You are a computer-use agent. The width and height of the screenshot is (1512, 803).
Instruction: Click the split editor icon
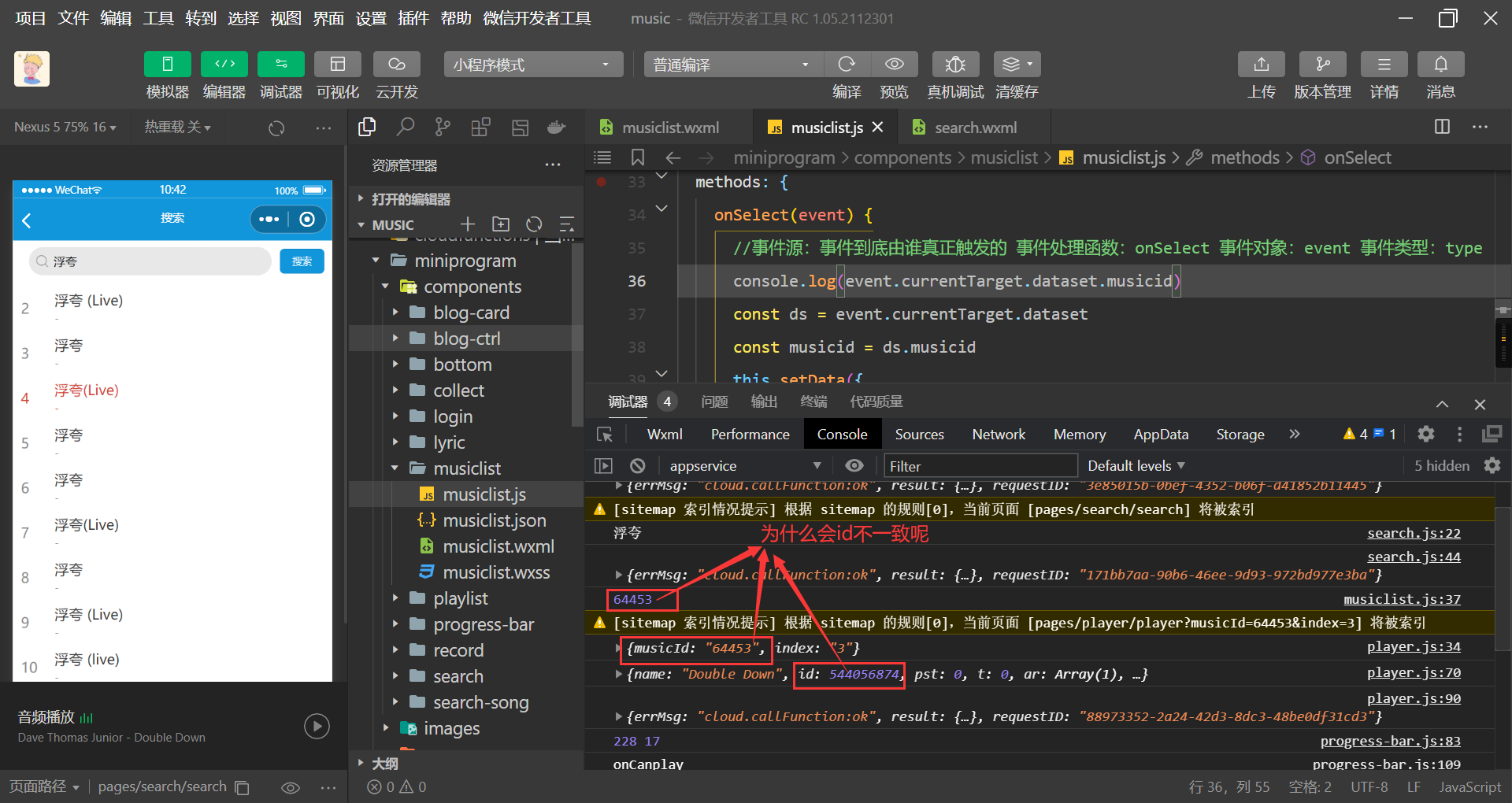tap(1442, 127)
